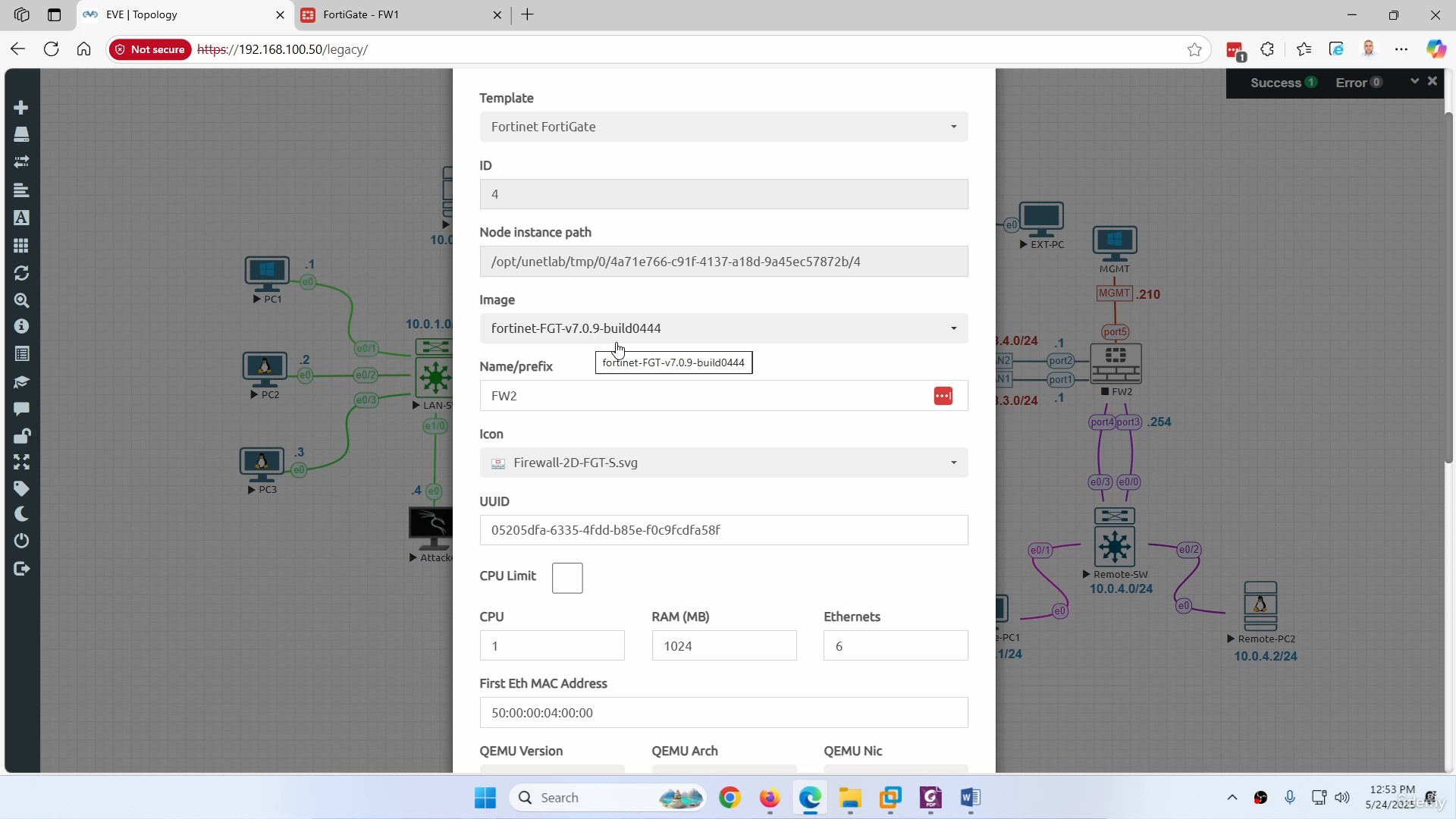Click the red password-manager icon in Name field
Image resolution: width=1456 pixels, height=819 pixels.
point(943,396)
